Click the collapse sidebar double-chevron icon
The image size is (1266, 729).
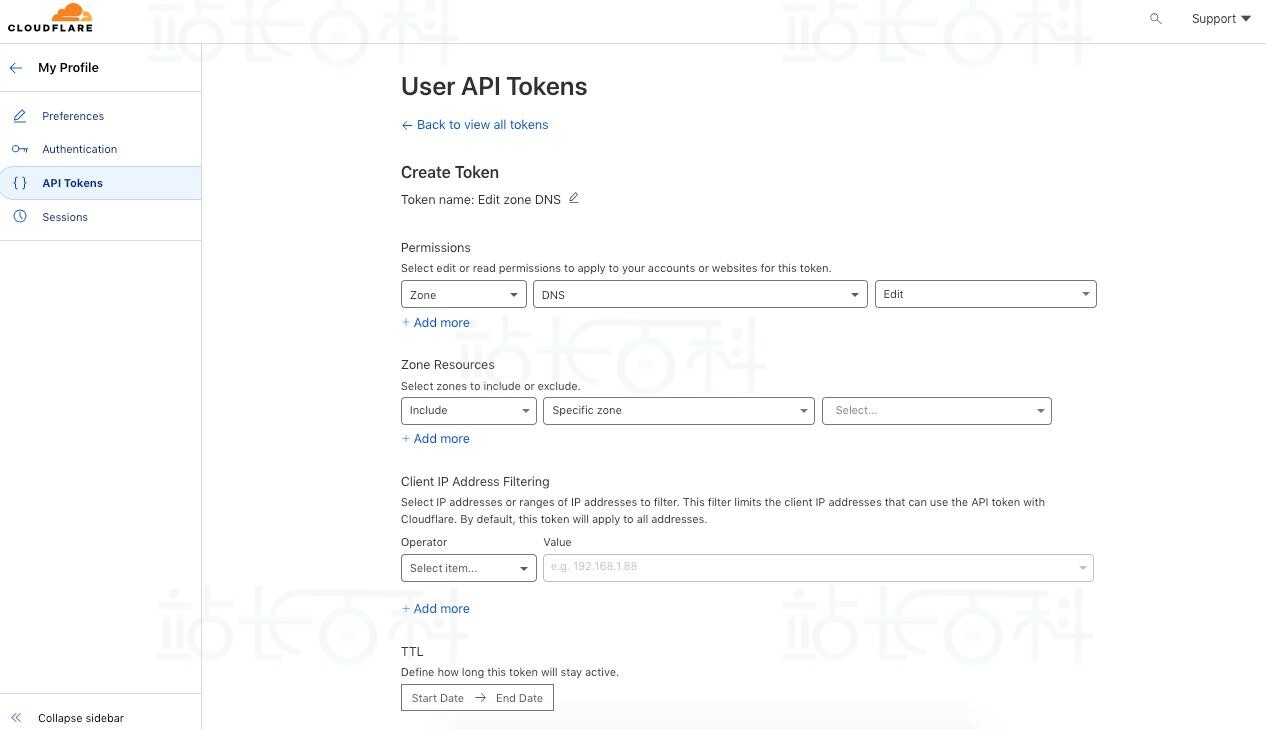click(x=16, y=718)
